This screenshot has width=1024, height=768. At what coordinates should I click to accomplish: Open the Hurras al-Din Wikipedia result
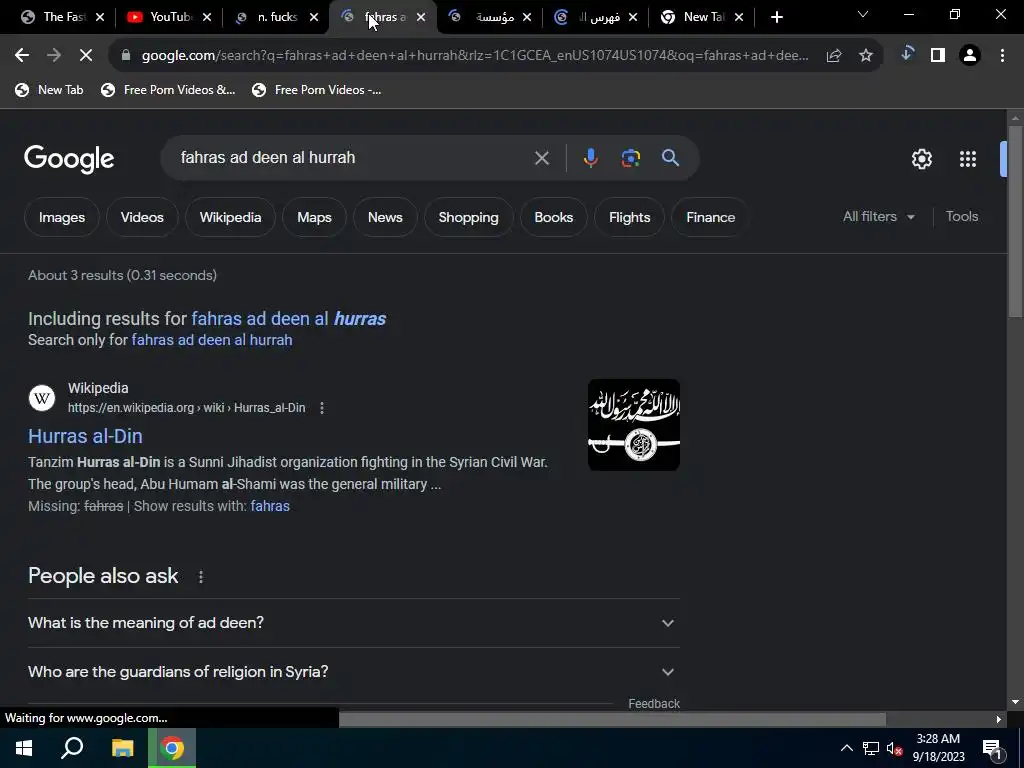click(86, 436)
